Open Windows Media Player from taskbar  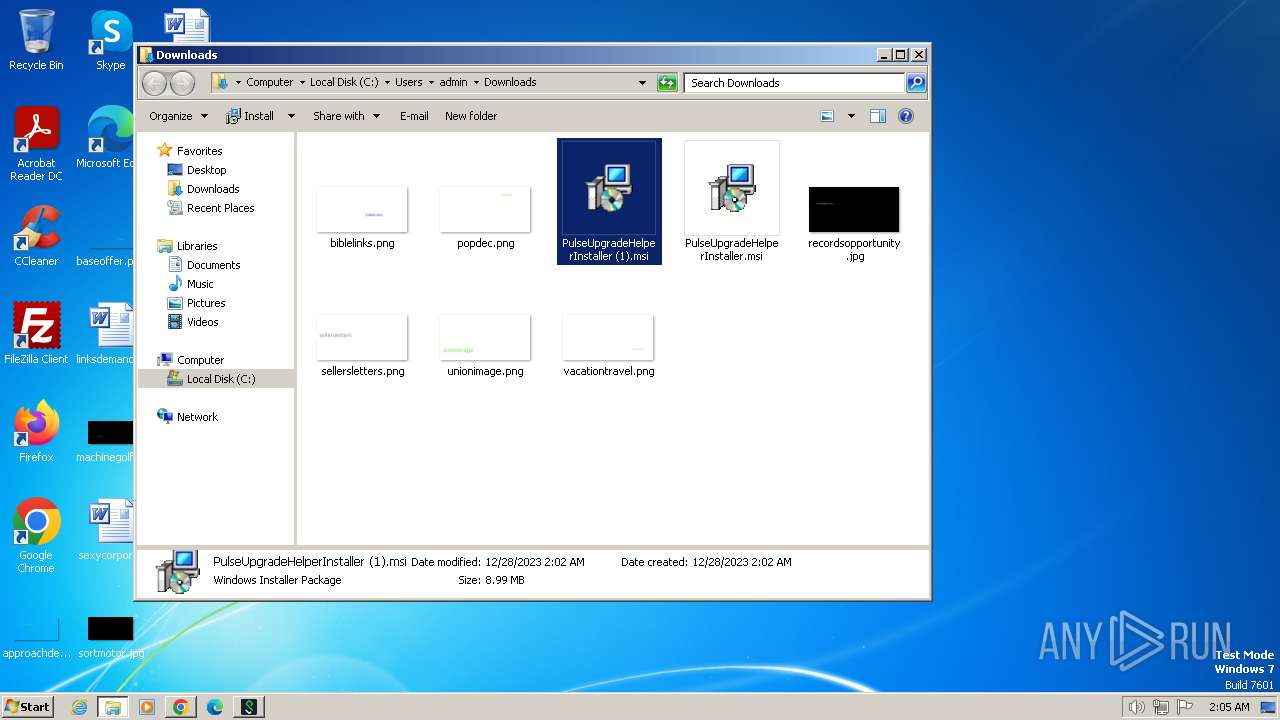[x=147, y=707]
